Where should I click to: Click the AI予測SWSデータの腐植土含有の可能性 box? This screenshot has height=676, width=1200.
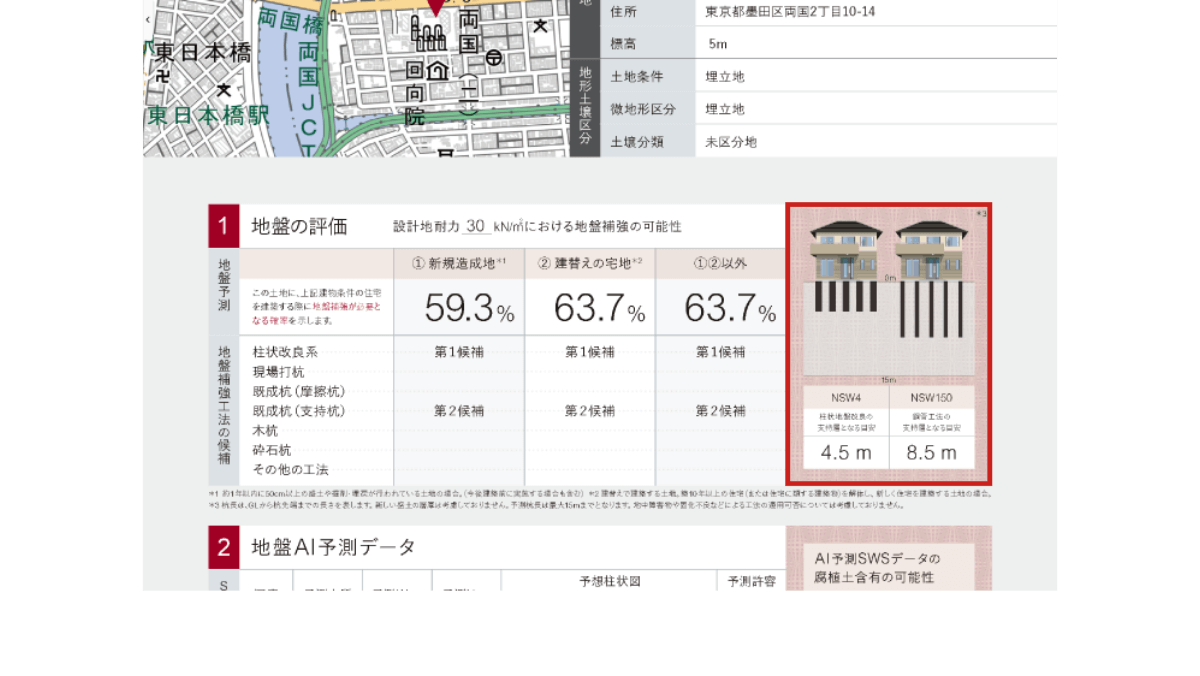[888, 567]
